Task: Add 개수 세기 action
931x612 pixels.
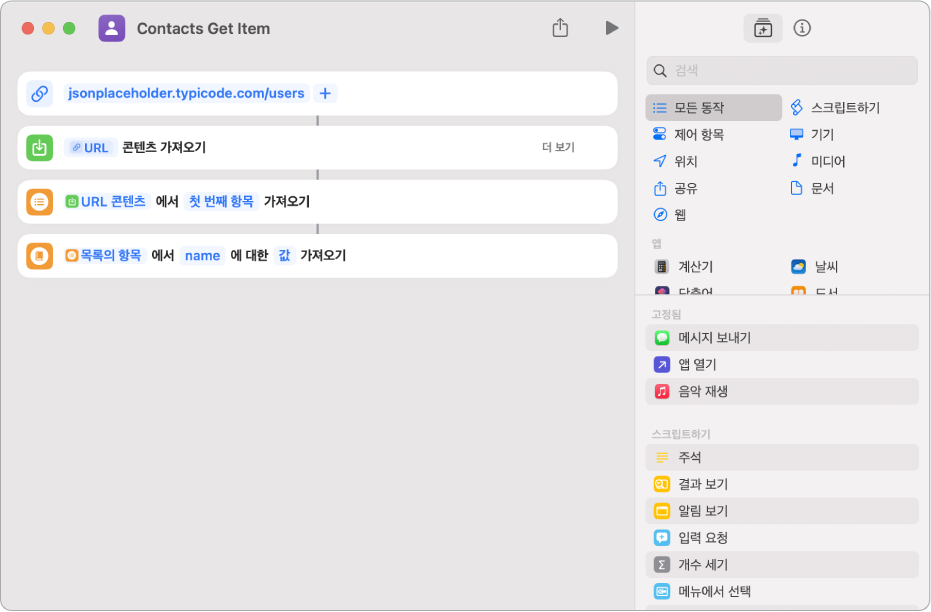Action: [782, 565]
